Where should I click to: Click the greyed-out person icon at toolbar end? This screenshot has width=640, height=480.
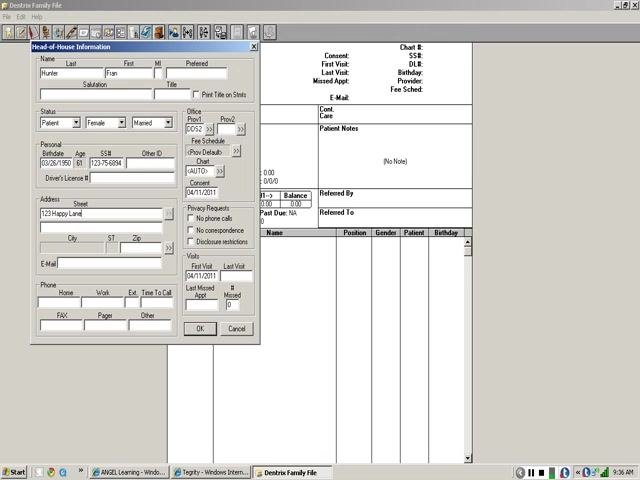(269, 32)
